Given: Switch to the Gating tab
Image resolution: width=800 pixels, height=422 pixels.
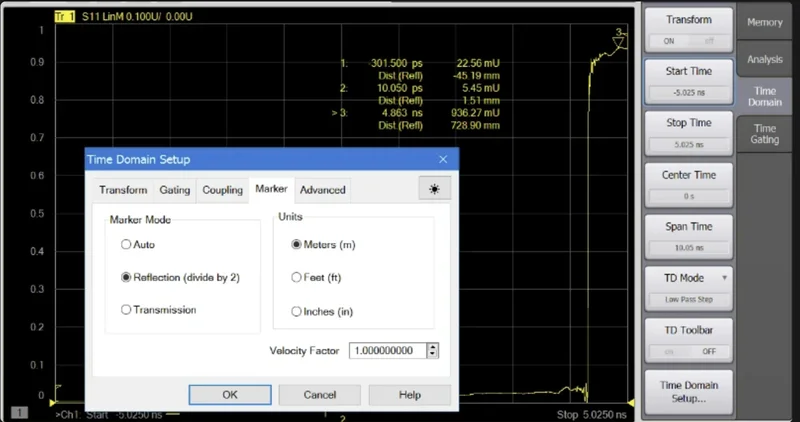Looking at the screenshot, I should (x=174, y=190).
